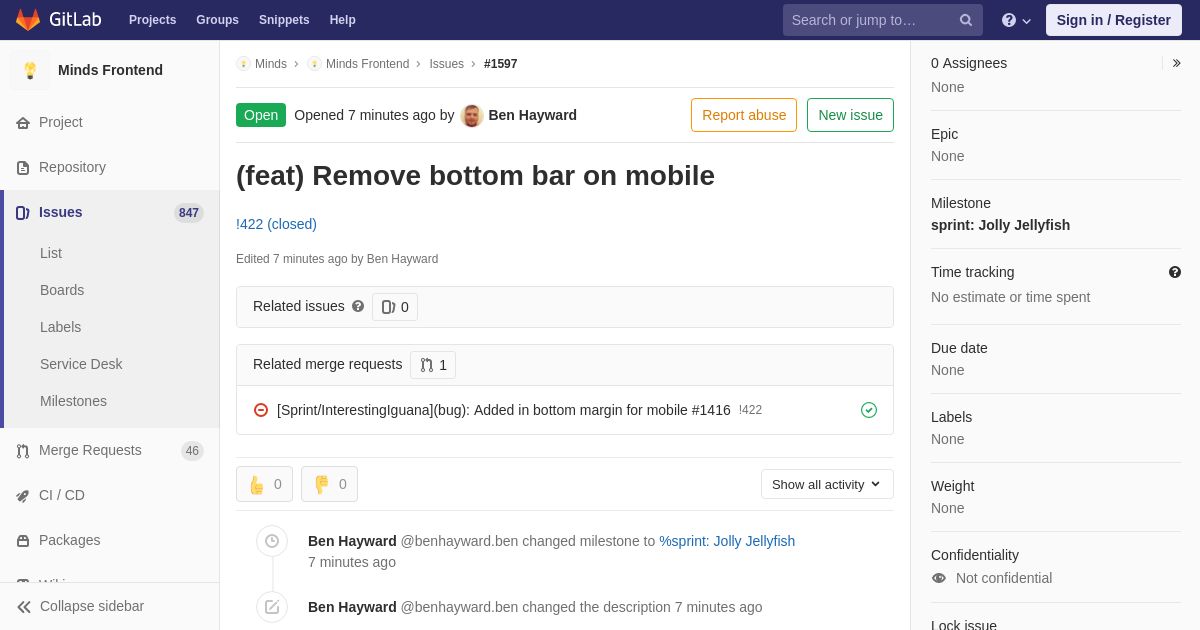Click the New issue button
The width and height of the screenshot is (1200, 630).
[x=850, y=115]
